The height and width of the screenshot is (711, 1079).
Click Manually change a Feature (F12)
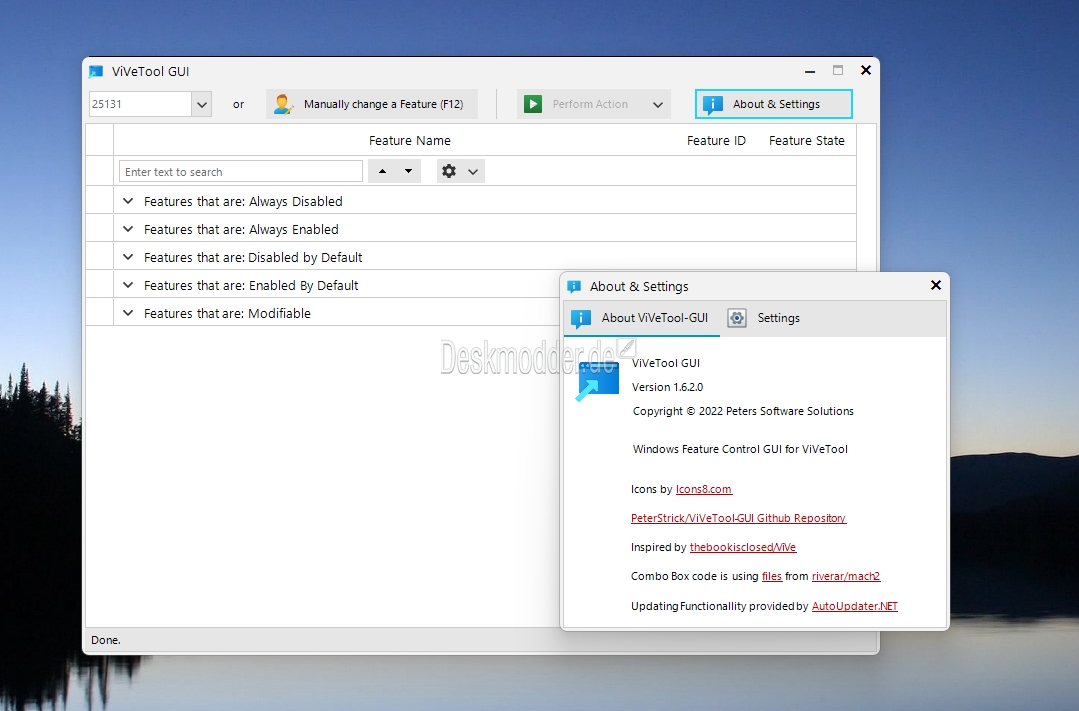pos(372,105)
